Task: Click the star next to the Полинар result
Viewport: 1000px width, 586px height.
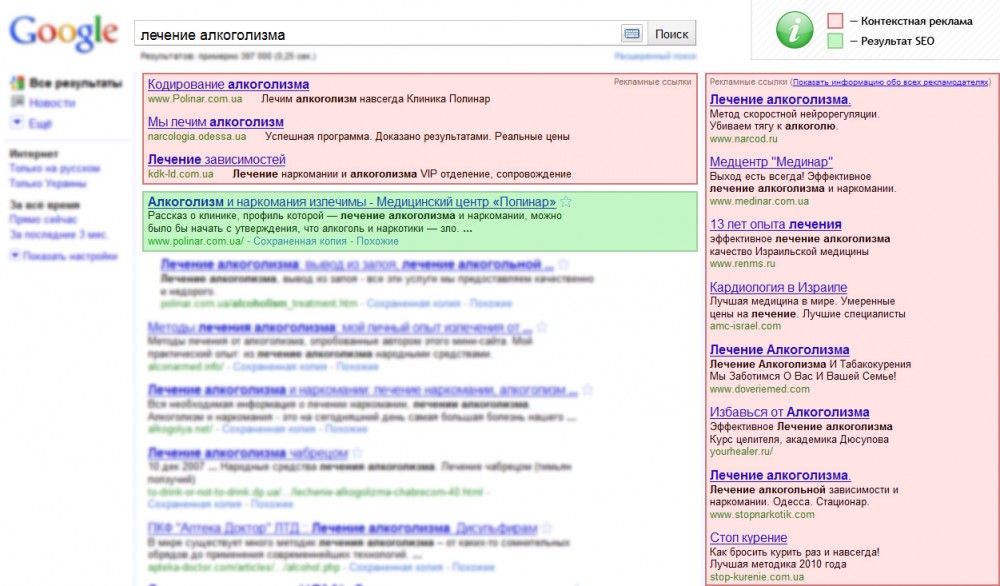Action: 566,202
